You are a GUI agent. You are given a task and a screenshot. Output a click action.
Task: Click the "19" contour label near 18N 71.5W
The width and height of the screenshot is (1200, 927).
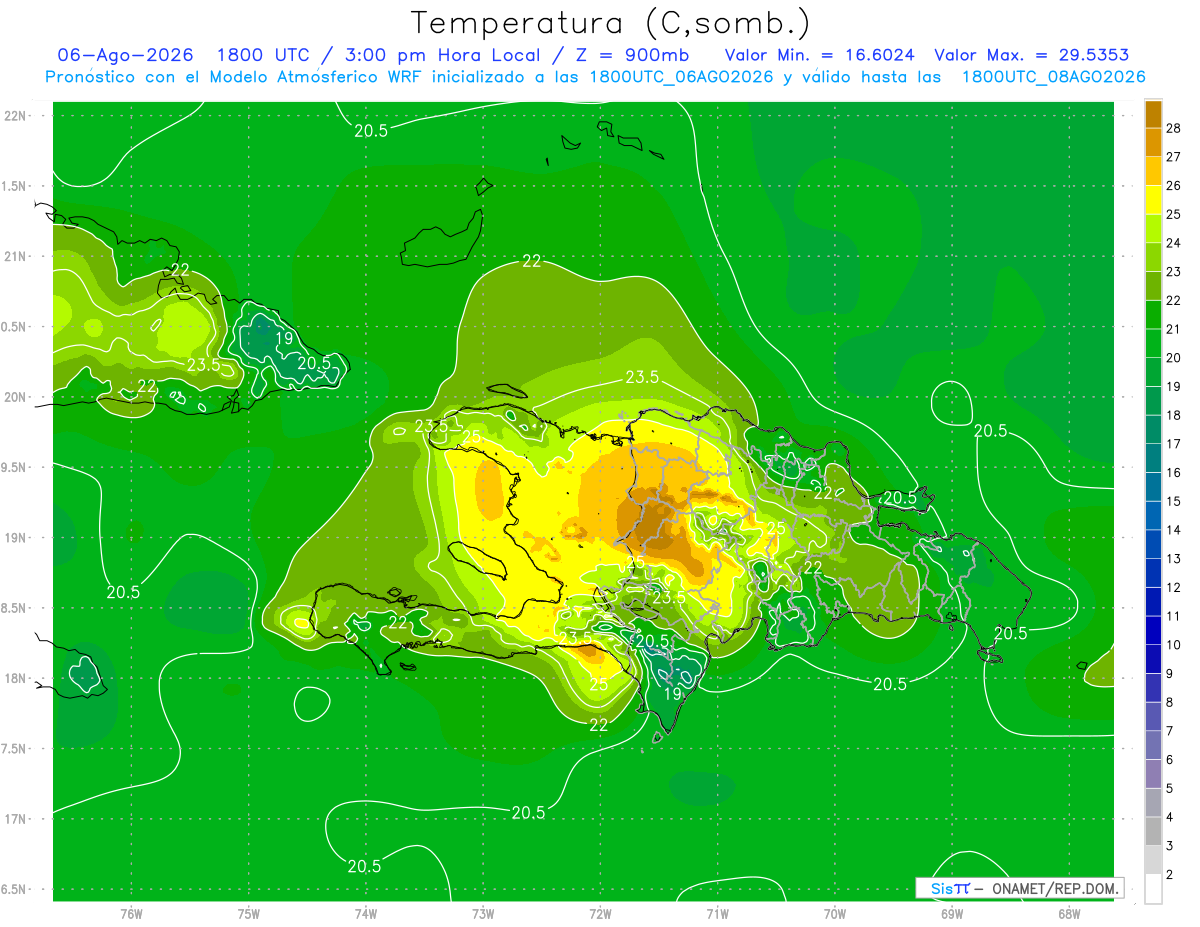tap(674, 693)
